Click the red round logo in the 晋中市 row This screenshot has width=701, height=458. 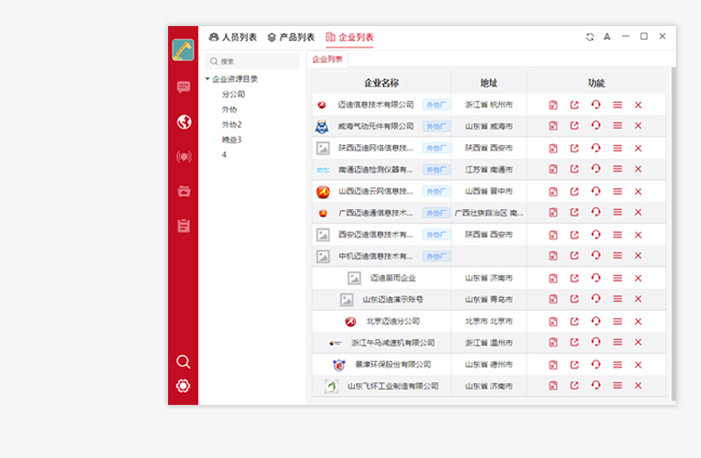323,192
